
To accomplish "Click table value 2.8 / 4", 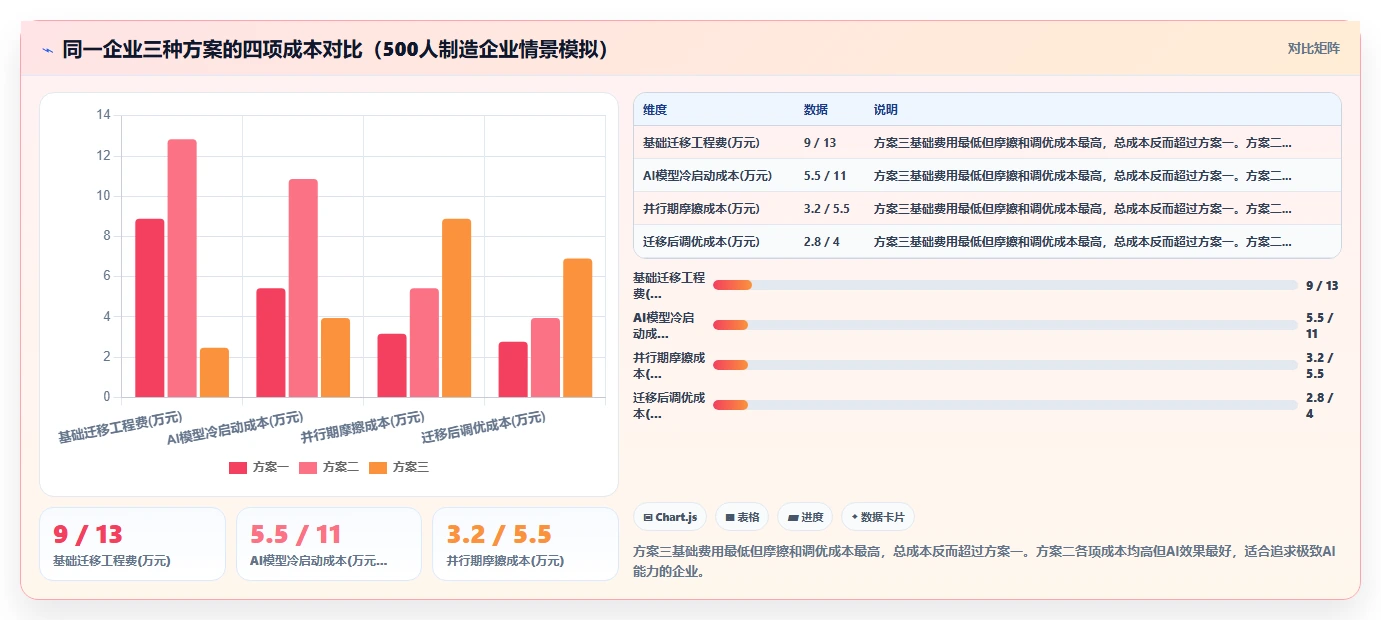I will pos(821,242).
